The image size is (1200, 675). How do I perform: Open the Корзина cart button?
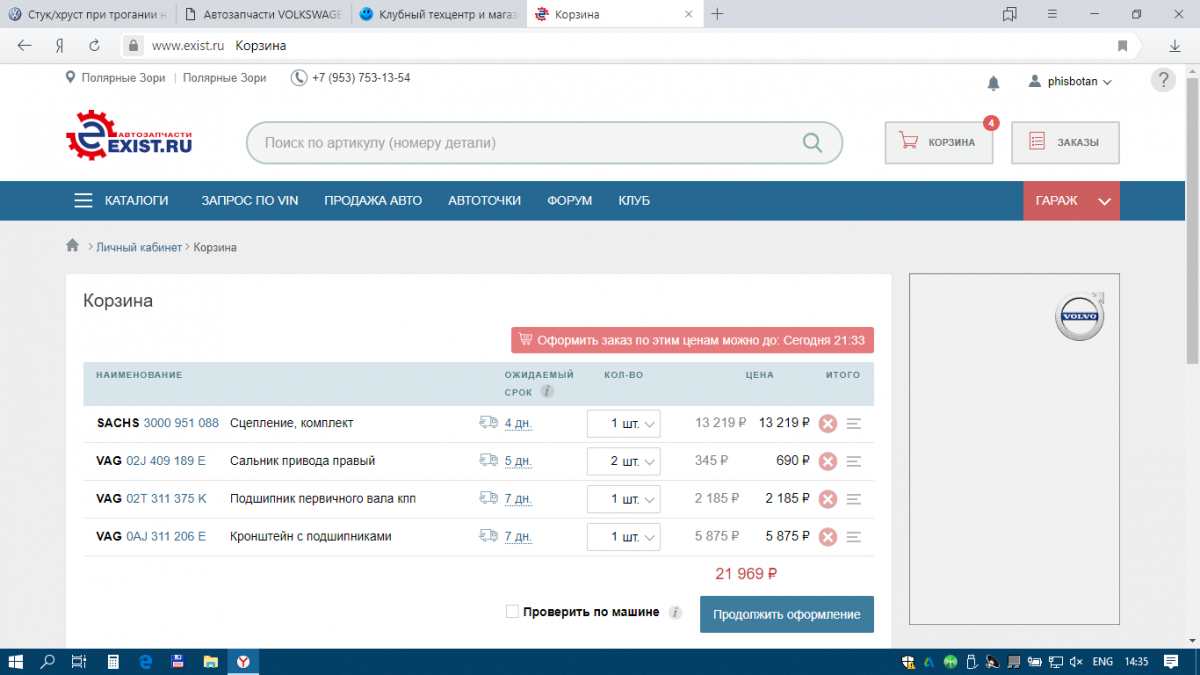pyautogui.click(x=938, y=142)
